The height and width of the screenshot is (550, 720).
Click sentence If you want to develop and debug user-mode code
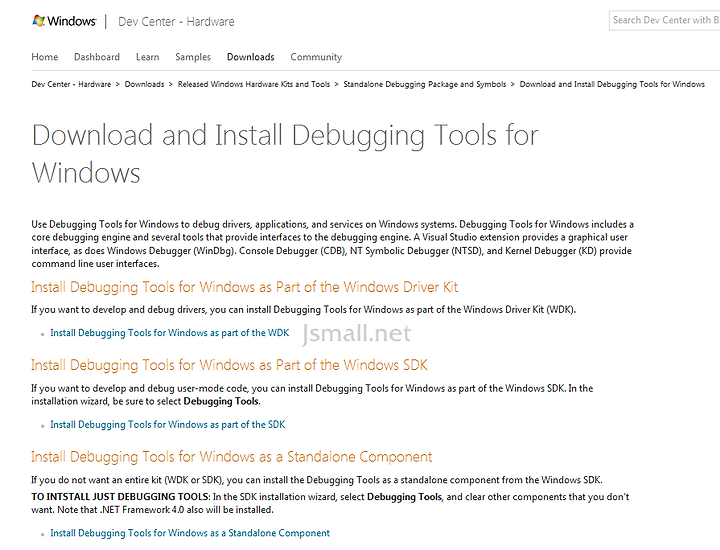coord(298,388)
